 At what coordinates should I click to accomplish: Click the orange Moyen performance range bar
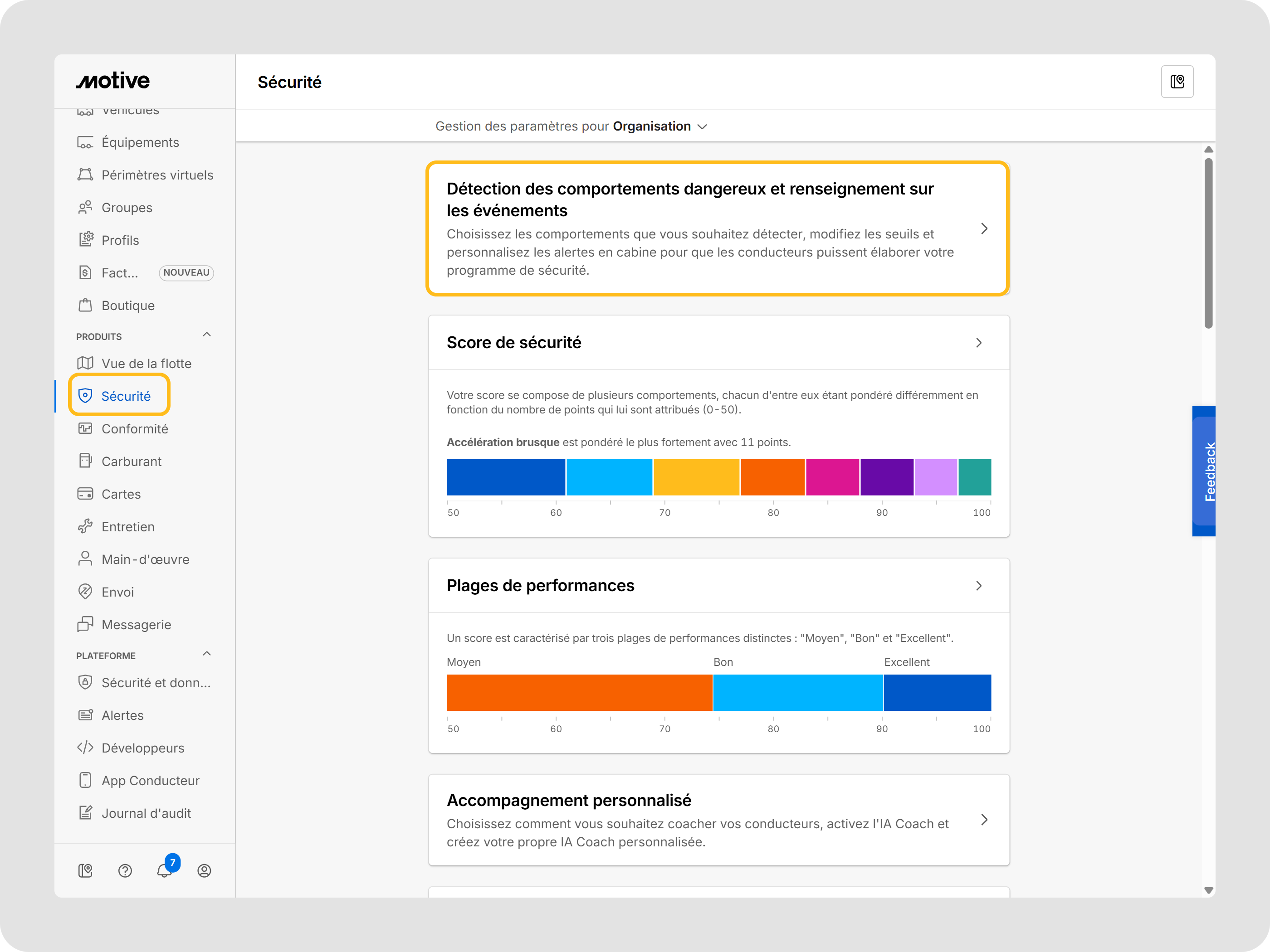579,693
